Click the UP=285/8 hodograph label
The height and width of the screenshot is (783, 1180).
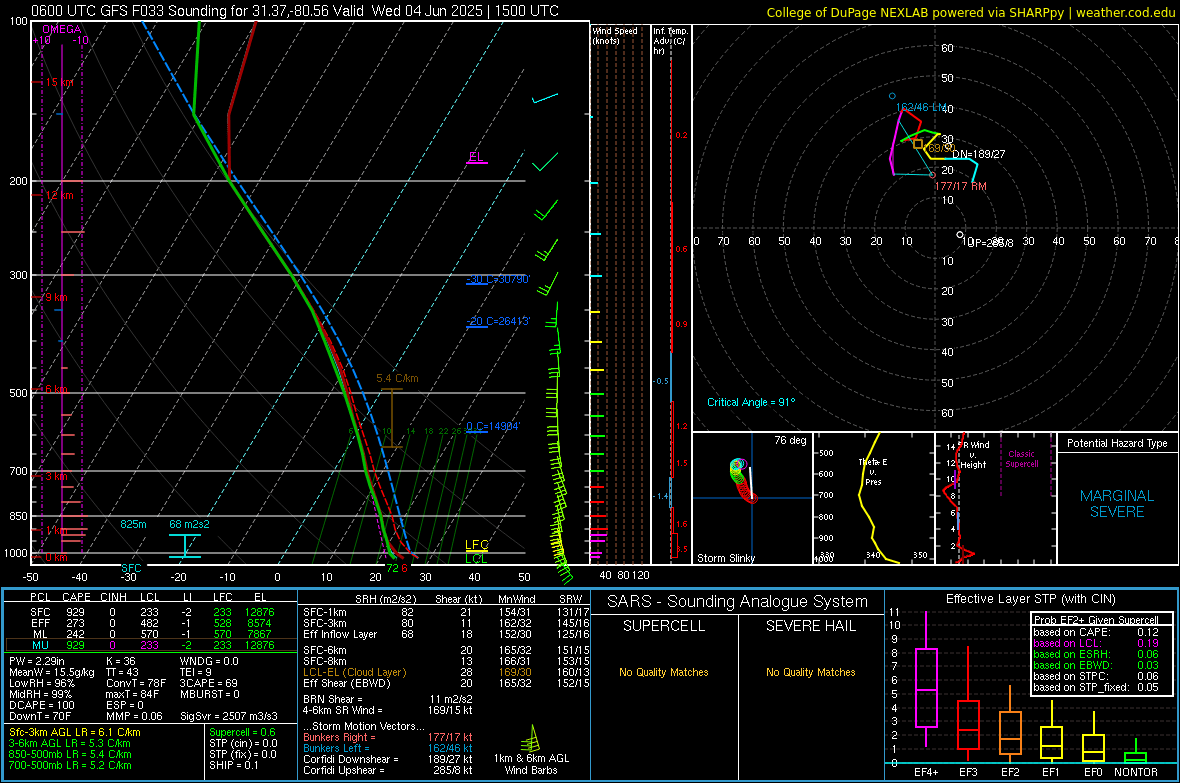(x=990, y=243)
